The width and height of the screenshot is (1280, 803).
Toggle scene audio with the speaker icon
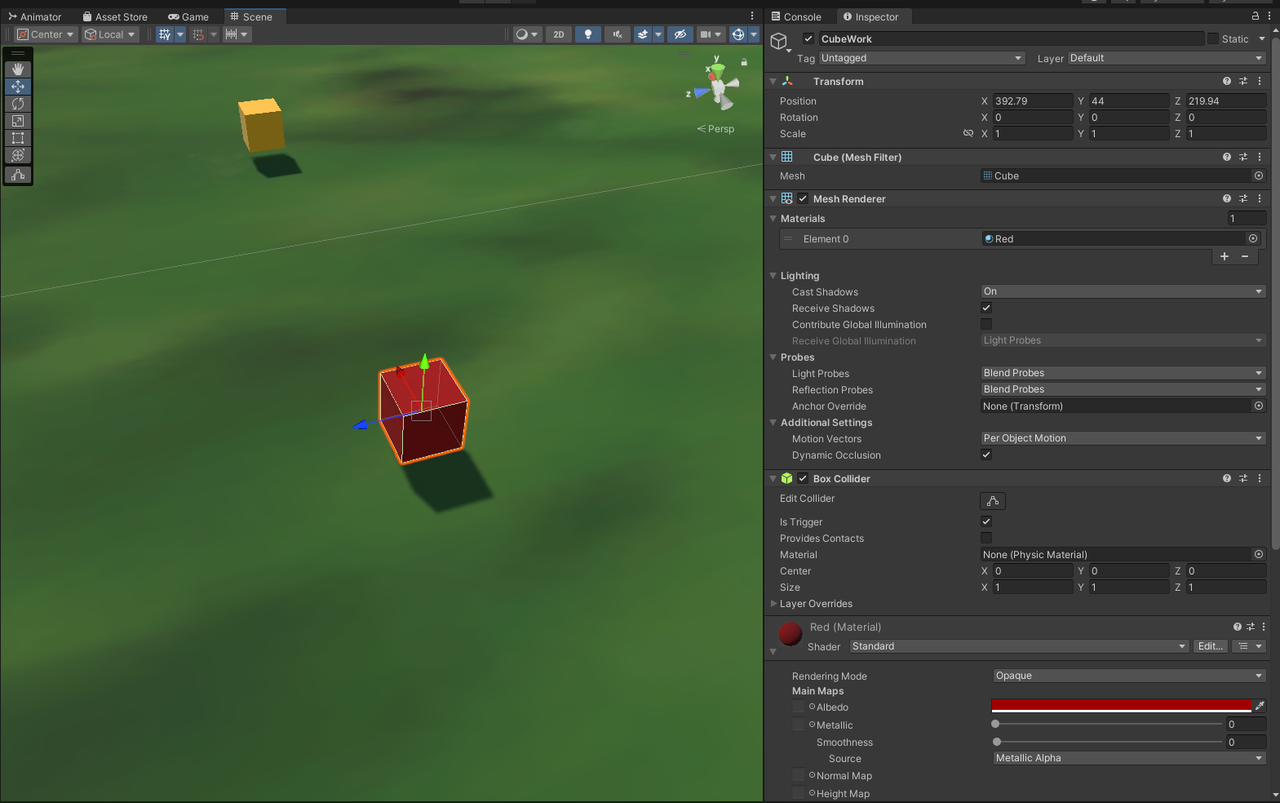point(617,34)
